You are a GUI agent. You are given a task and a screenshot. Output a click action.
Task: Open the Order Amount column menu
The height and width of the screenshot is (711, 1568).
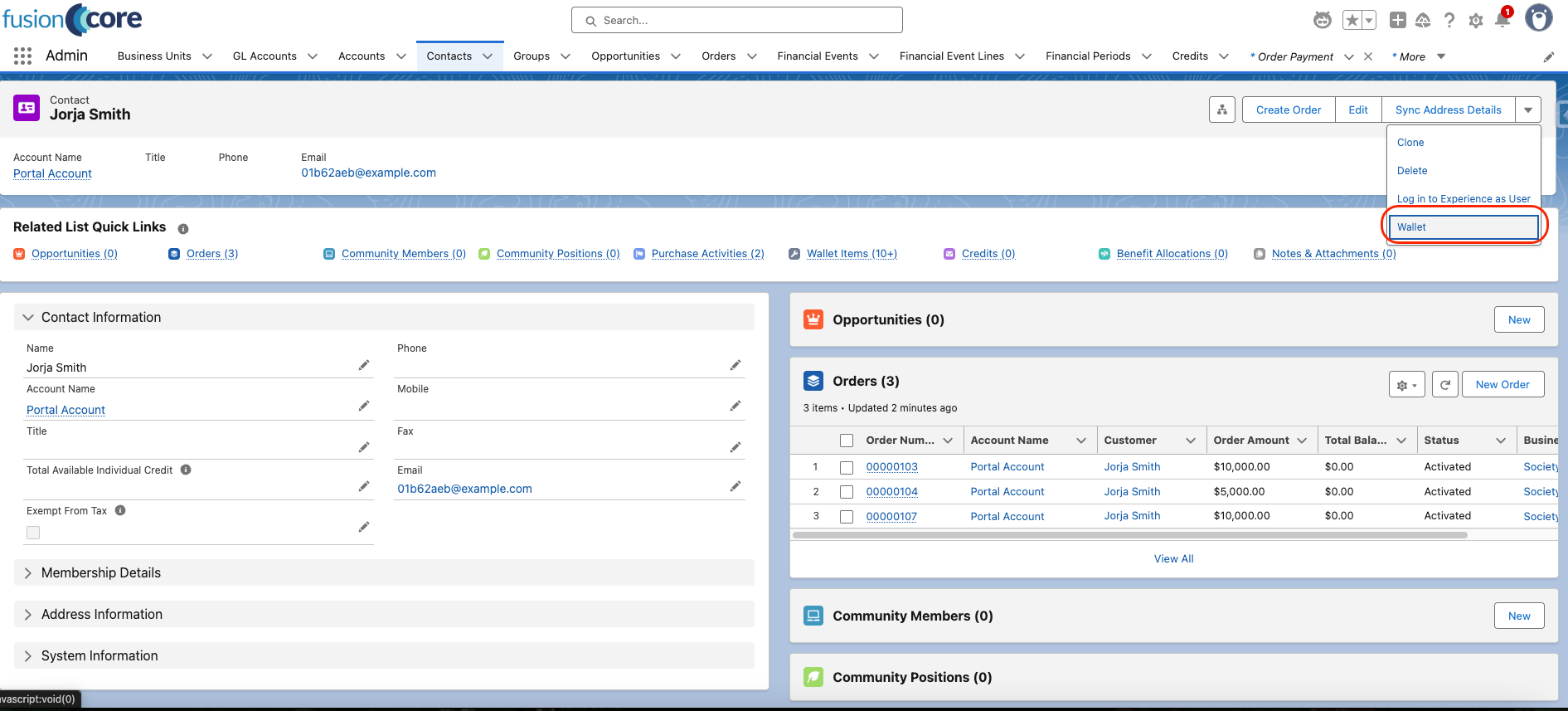point(1302,441)
